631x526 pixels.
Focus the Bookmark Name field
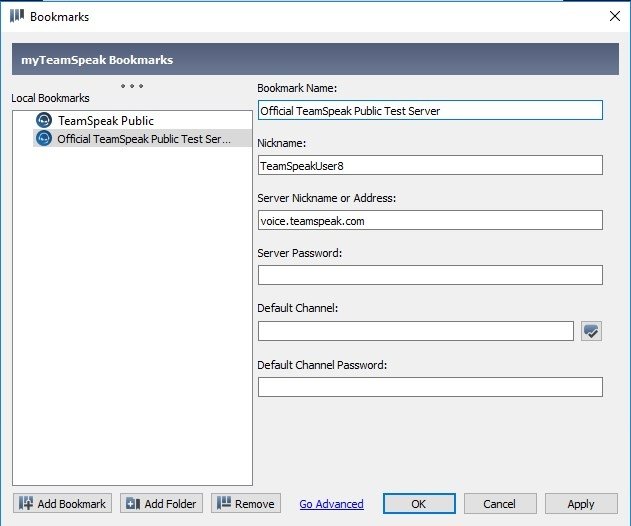[430, 110]
